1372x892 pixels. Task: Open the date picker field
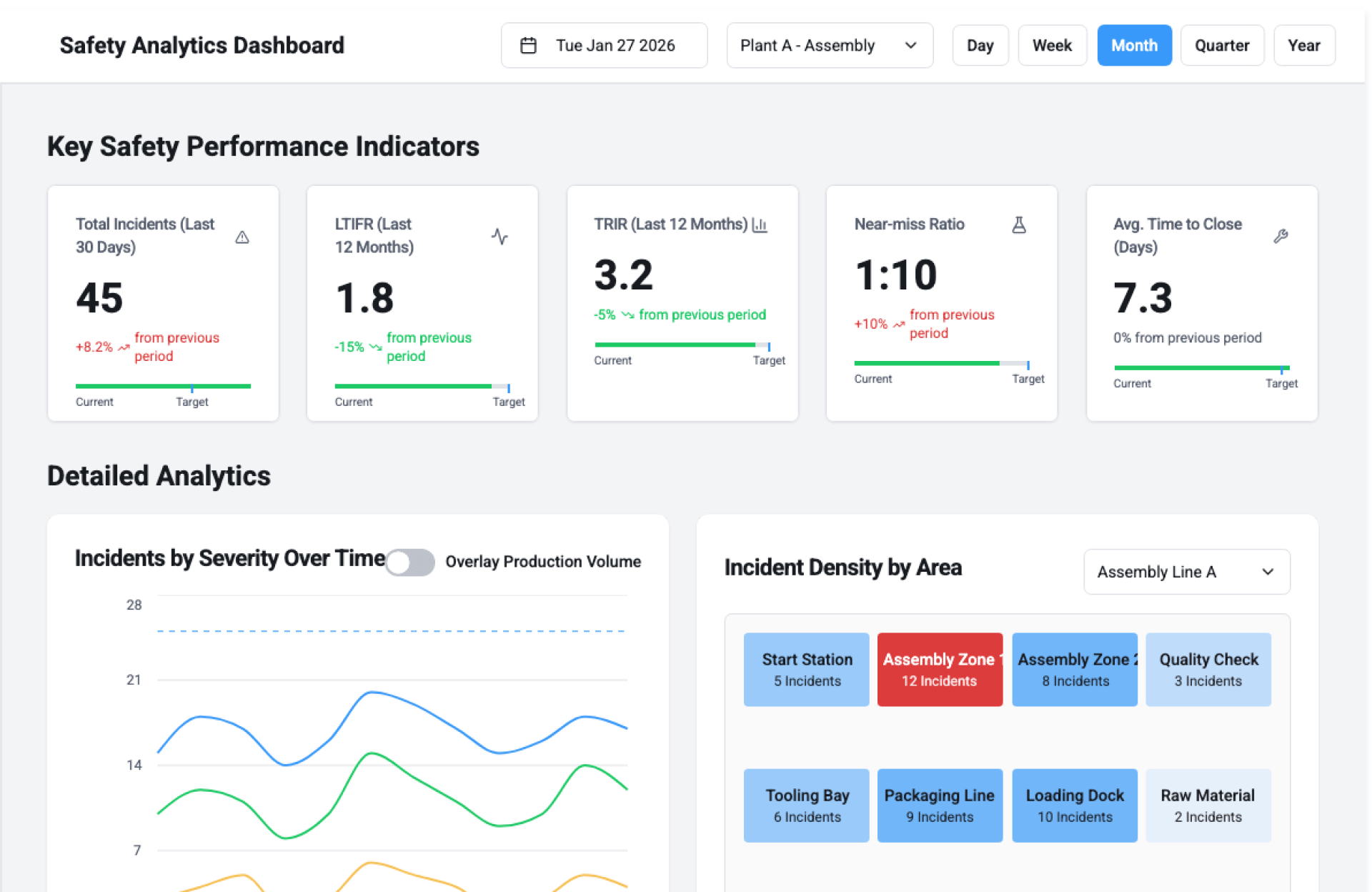point(604,46)
